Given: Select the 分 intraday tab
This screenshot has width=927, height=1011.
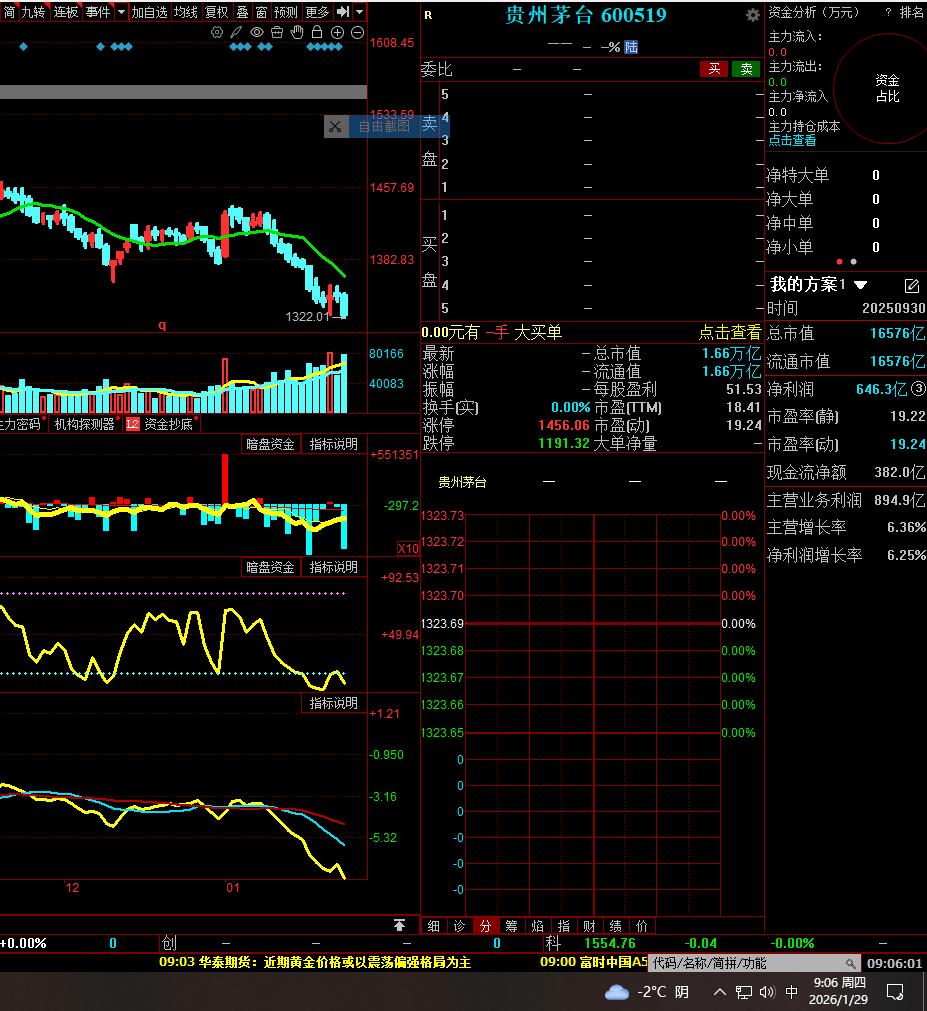Looking at the screenshot, I should click(x=485, y=926).
